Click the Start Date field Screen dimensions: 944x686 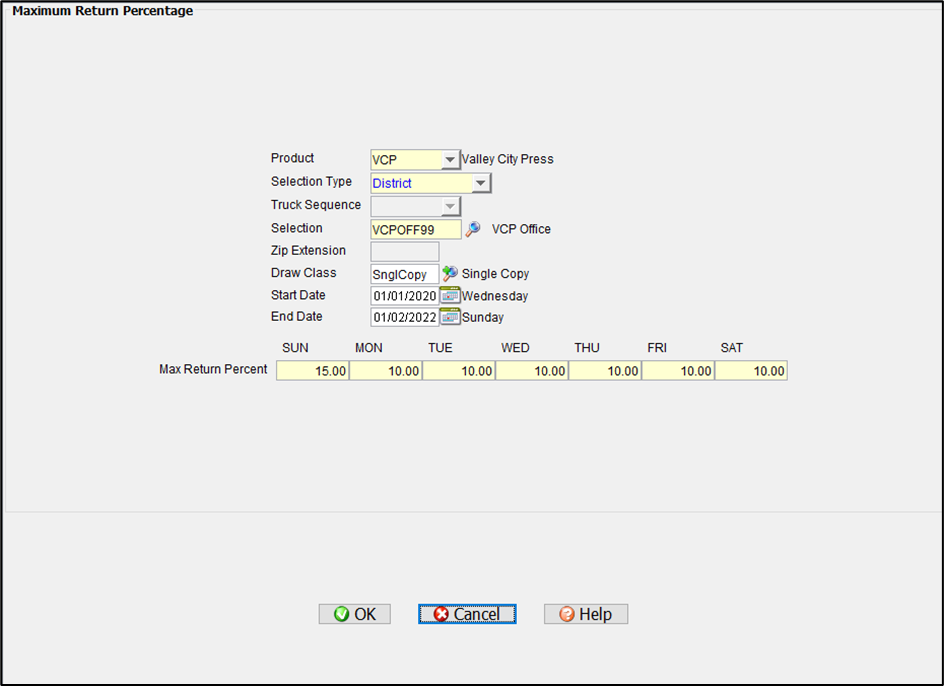coord(404,296)
